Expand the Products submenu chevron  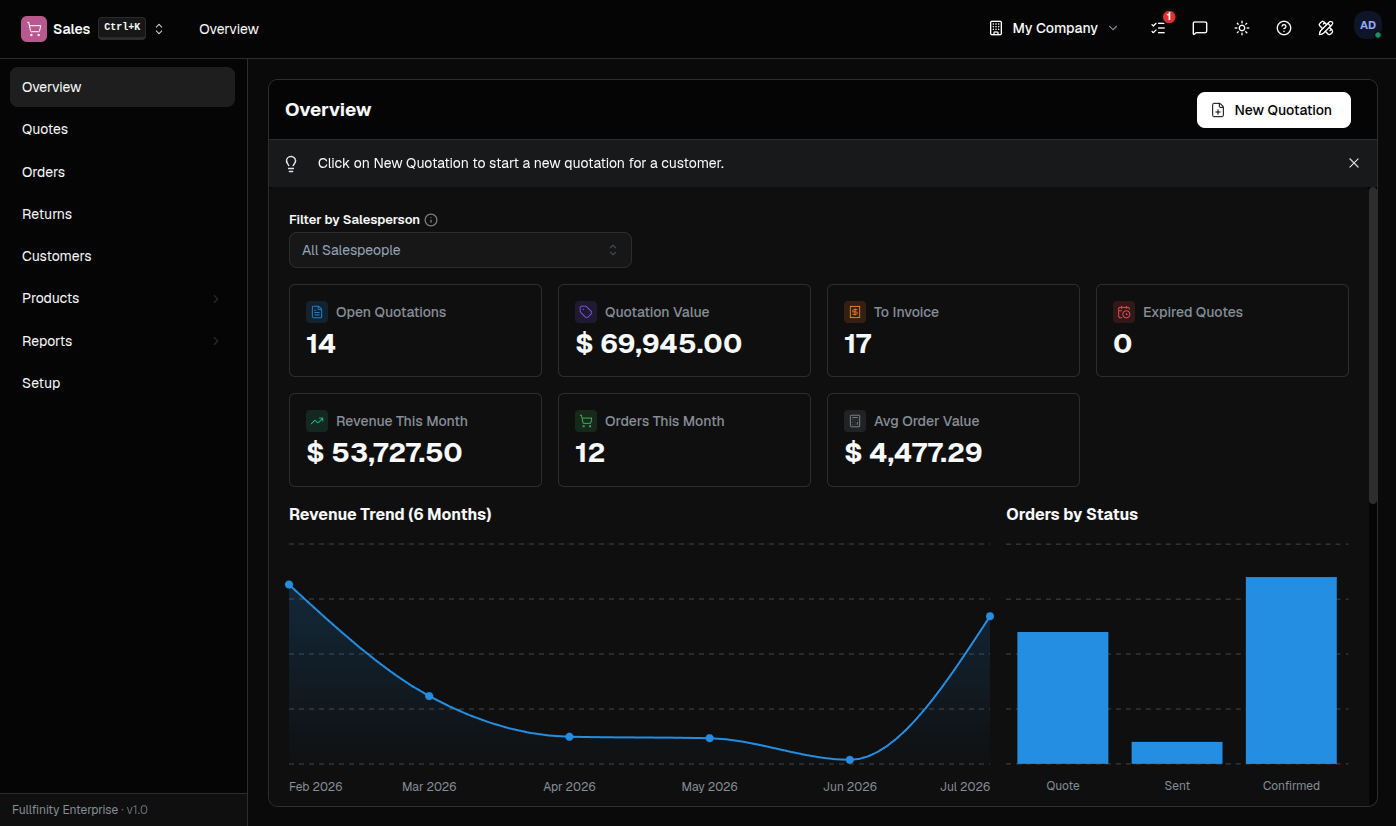[215, 299]
